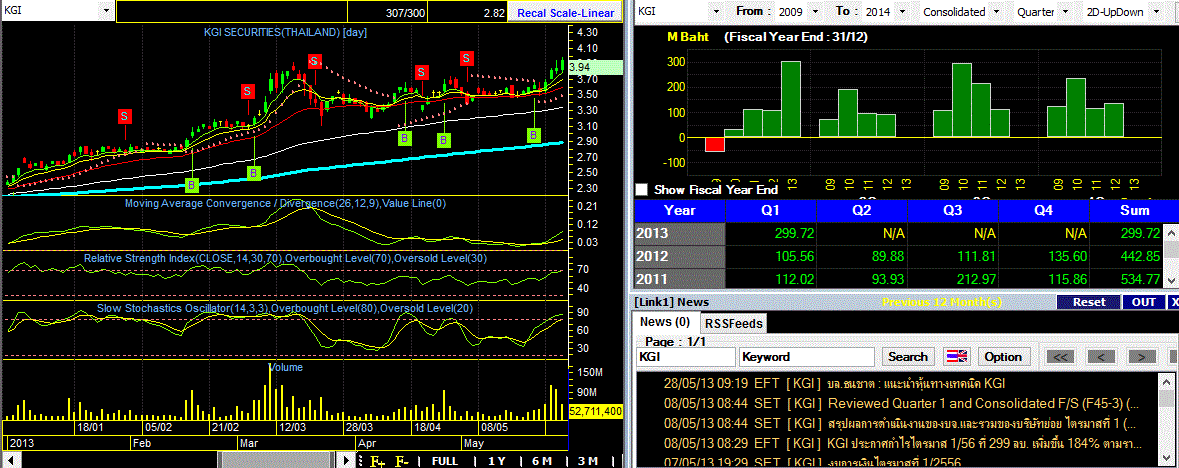
Task: Click the Keyword news search field
Action: coord(807,357)
